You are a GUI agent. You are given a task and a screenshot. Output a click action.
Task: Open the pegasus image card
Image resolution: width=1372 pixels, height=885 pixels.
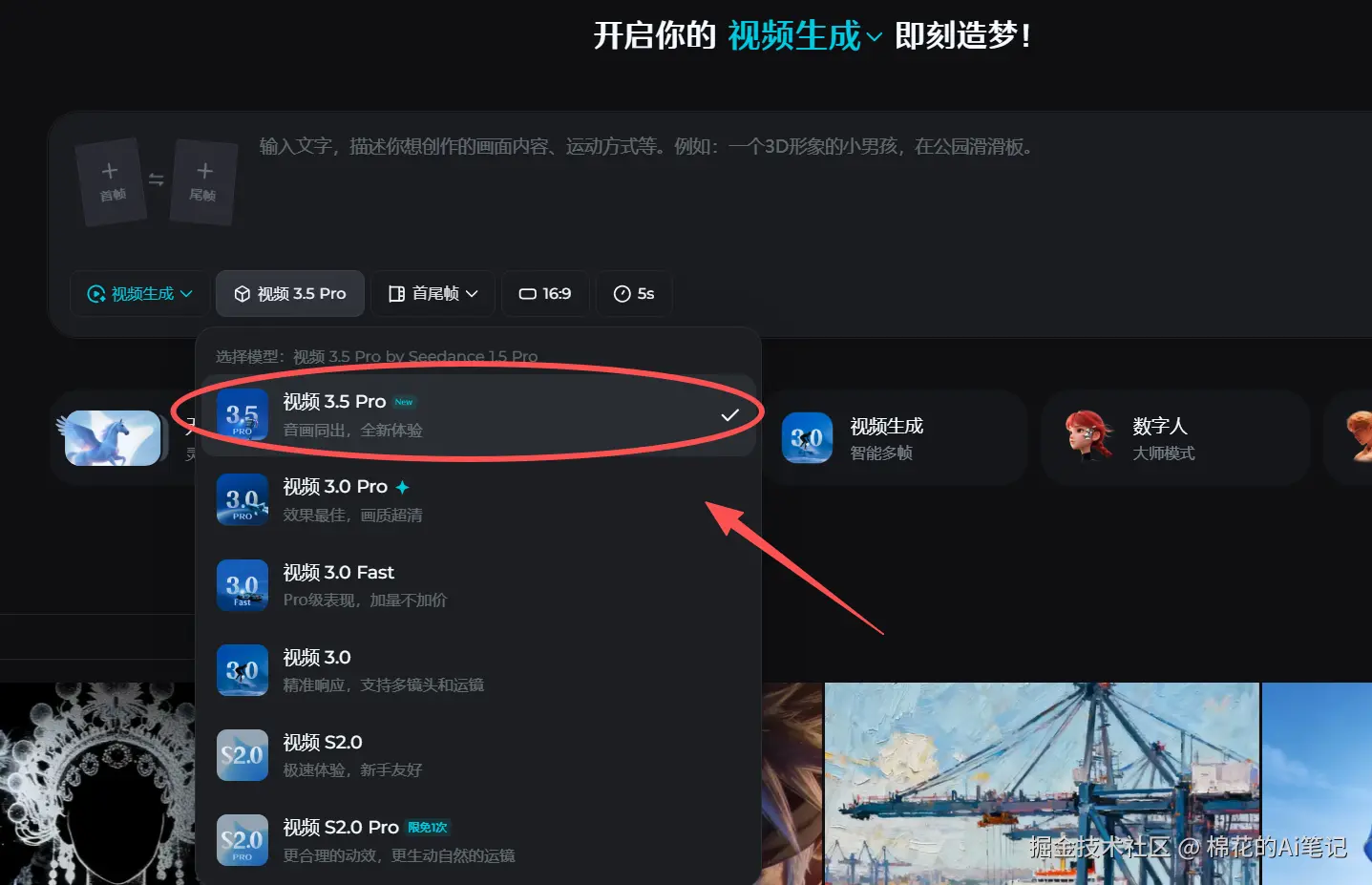pos(113,438)
